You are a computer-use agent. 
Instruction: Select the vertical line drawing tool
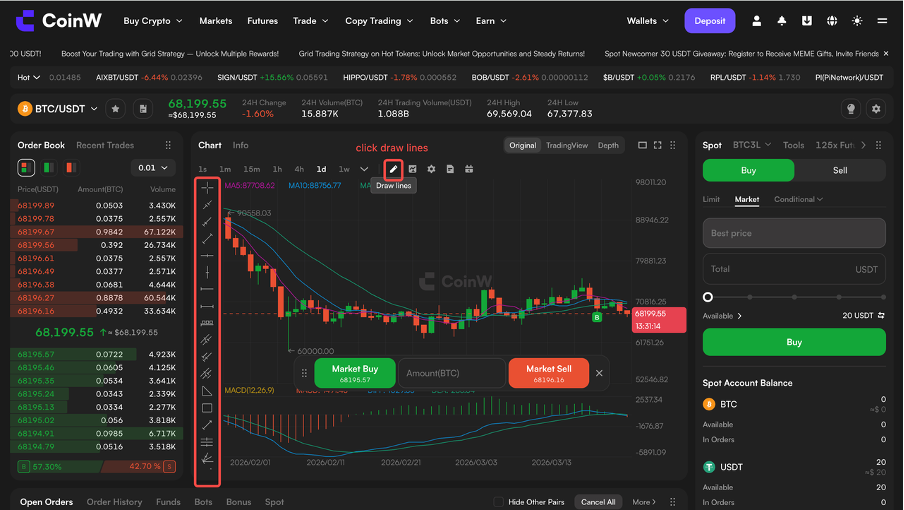[207, 272]
